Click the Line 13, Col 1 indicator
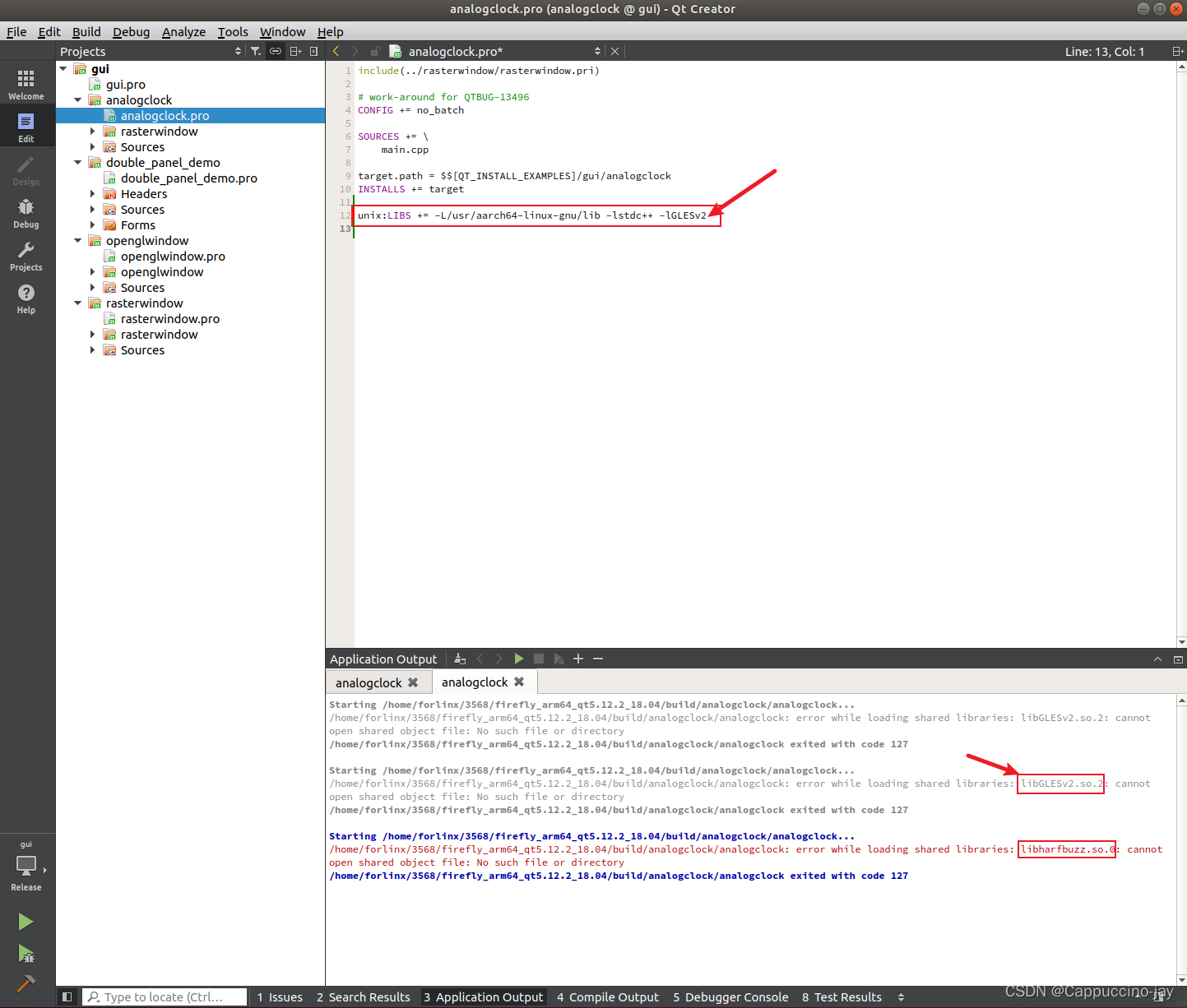The height and width of the screenshot is (1008, 1187). click(1104, 51)
